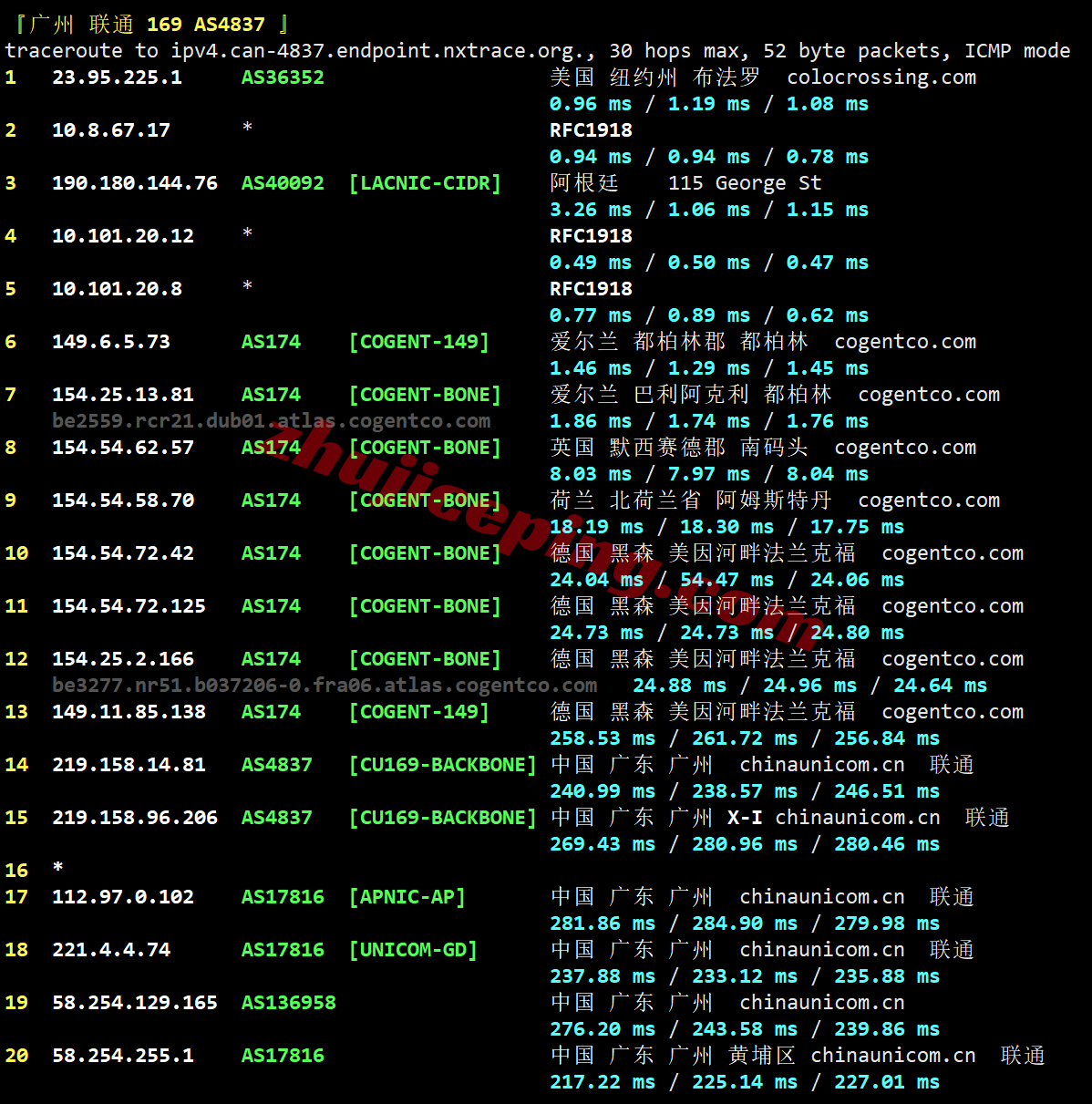
Task: Select hostname be3277.nr51.b037206-0.fra06.atlas.cogentco.com
Action: (325, 686)
